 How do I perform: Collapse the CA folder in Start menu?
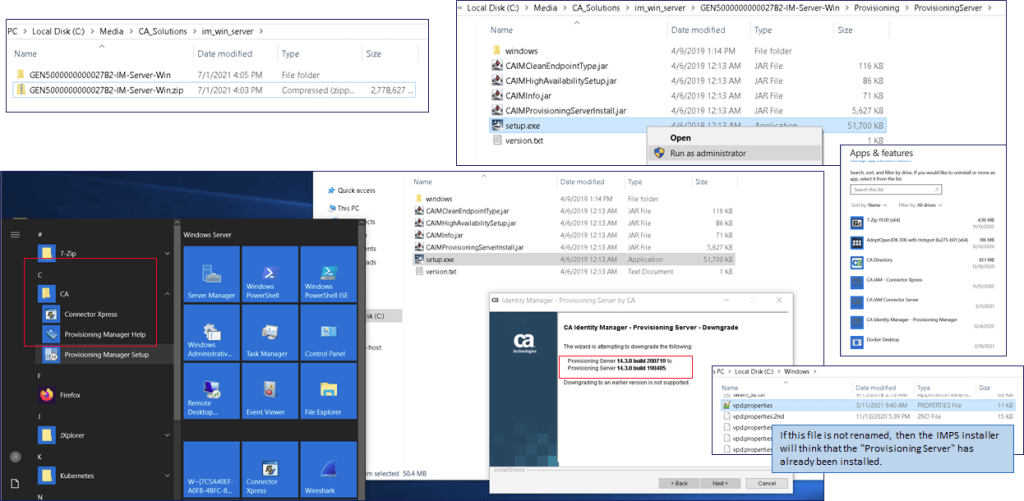pos(167,295)
